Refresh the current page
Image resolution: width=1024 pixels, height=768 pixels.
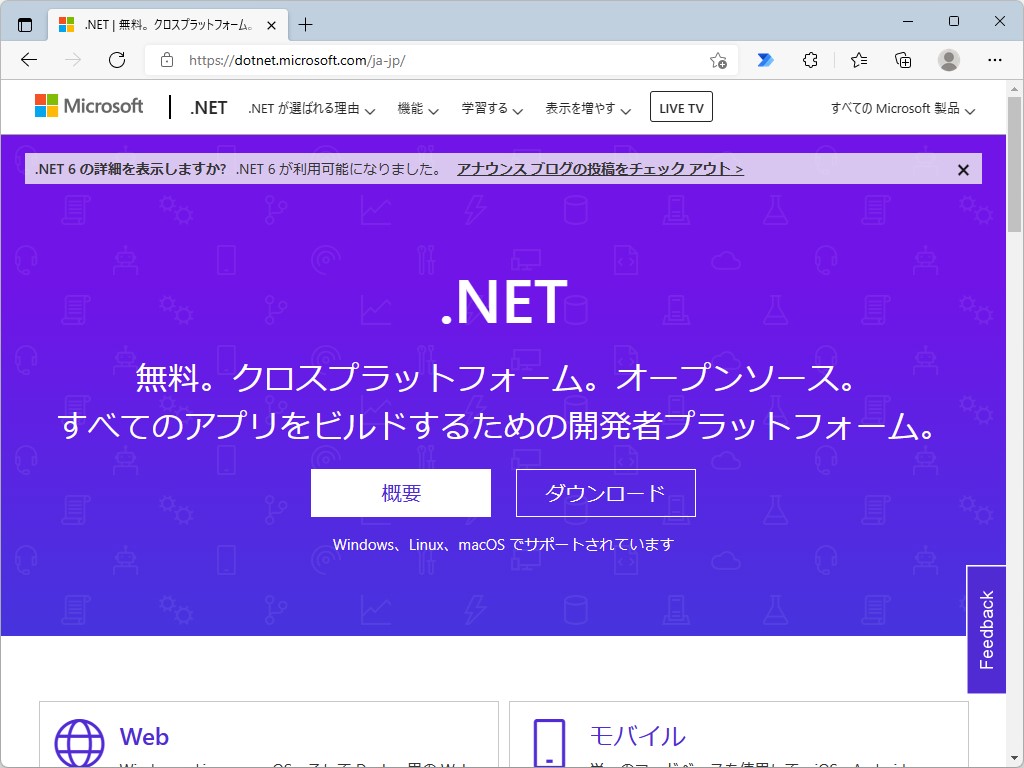click(x=117, y=60)
